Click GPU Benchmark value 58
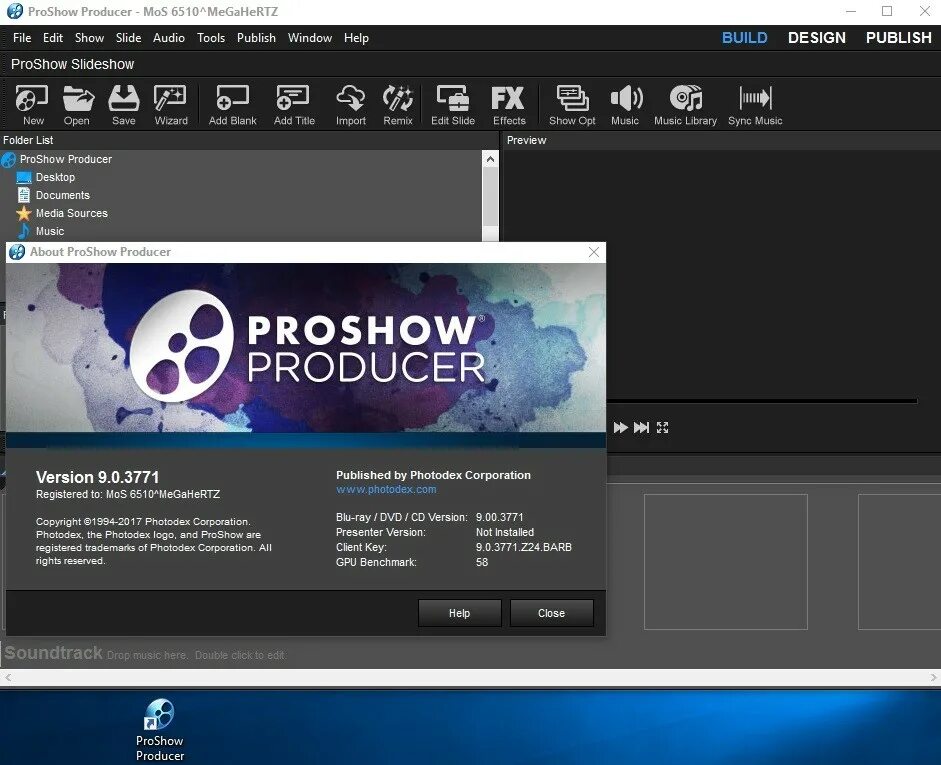 coord(482,562)
